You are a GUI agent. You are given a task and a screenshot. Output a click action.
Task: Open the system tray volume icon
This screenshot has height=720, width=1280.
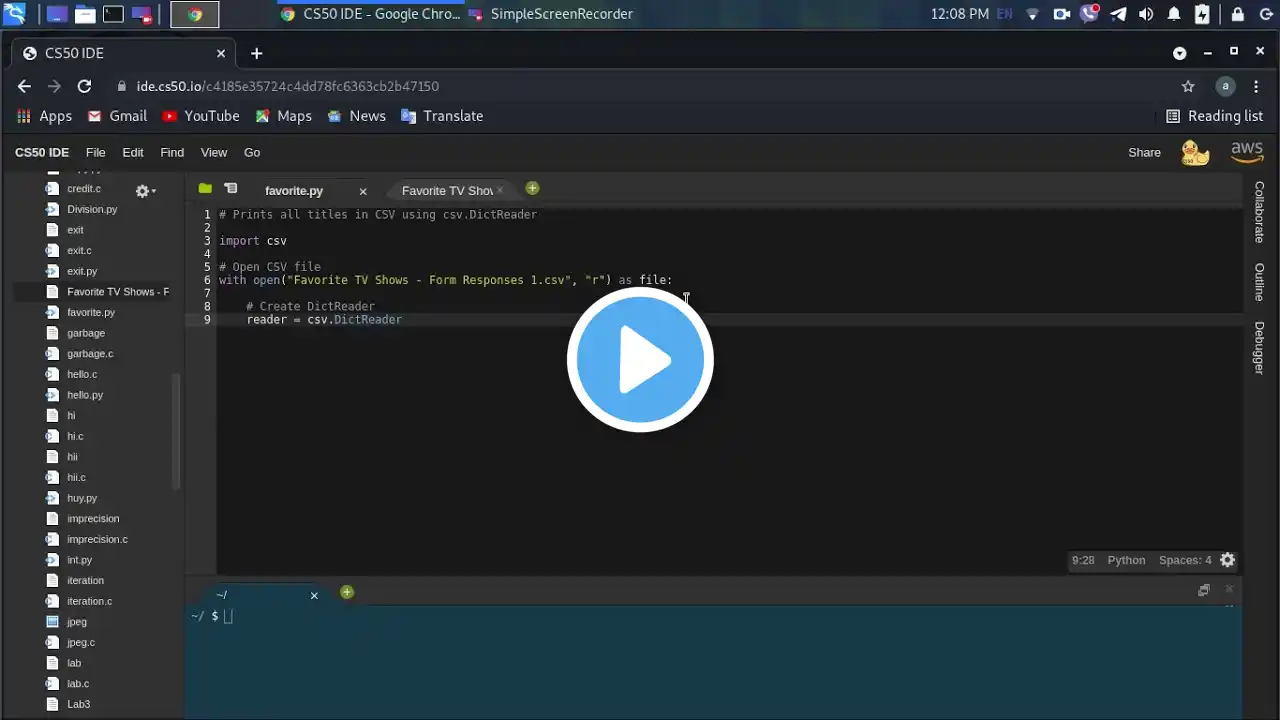coord(1146,14)
